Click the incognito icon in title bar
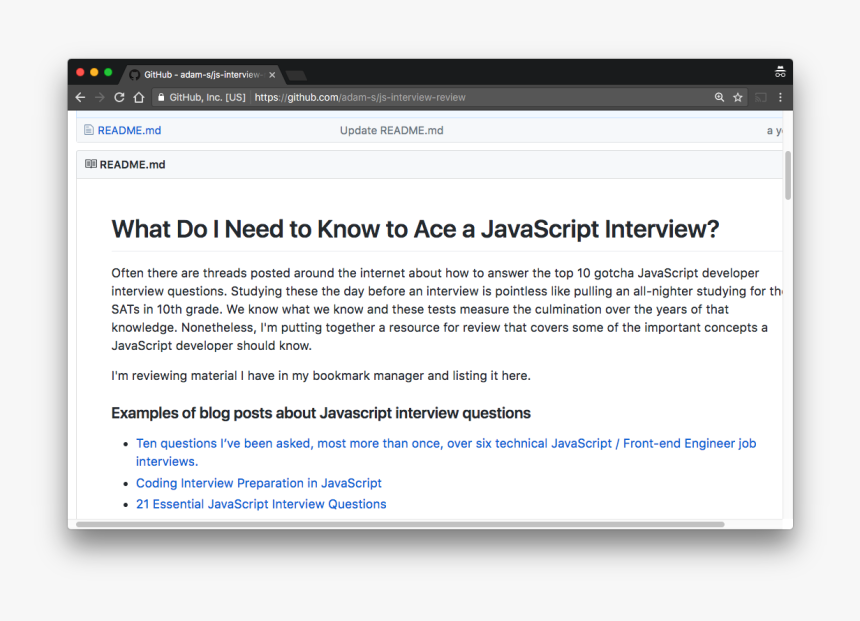This screenshot has width=860, height=621. (x=780, y=73)
